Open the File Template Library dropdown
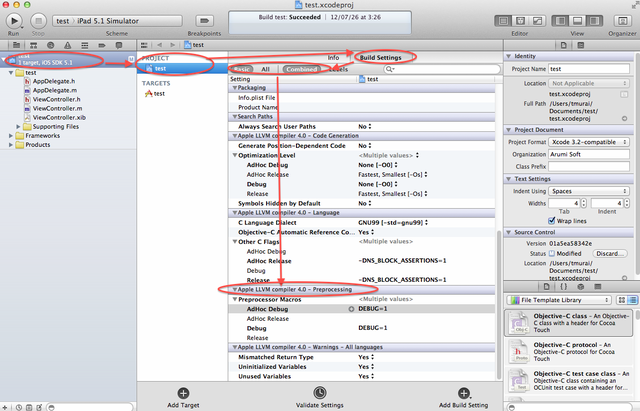Image resolution: width=640 pixels, height=411 pixels. coord(559,300)
